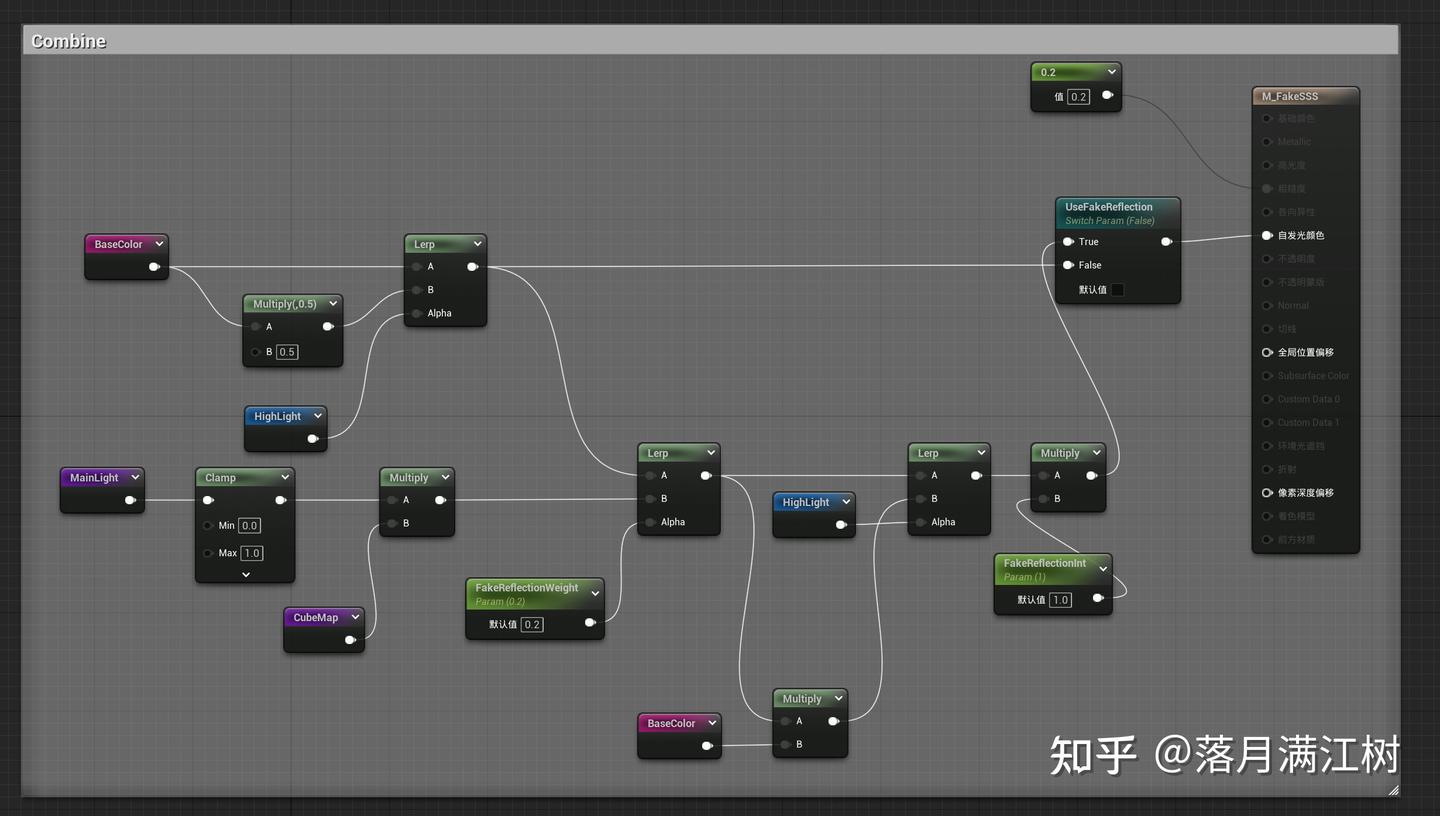Click the disabled Subsurface Color pin on M_FakeSSS
This screenshot has height=816, width=1440.
pos(1267,376)
